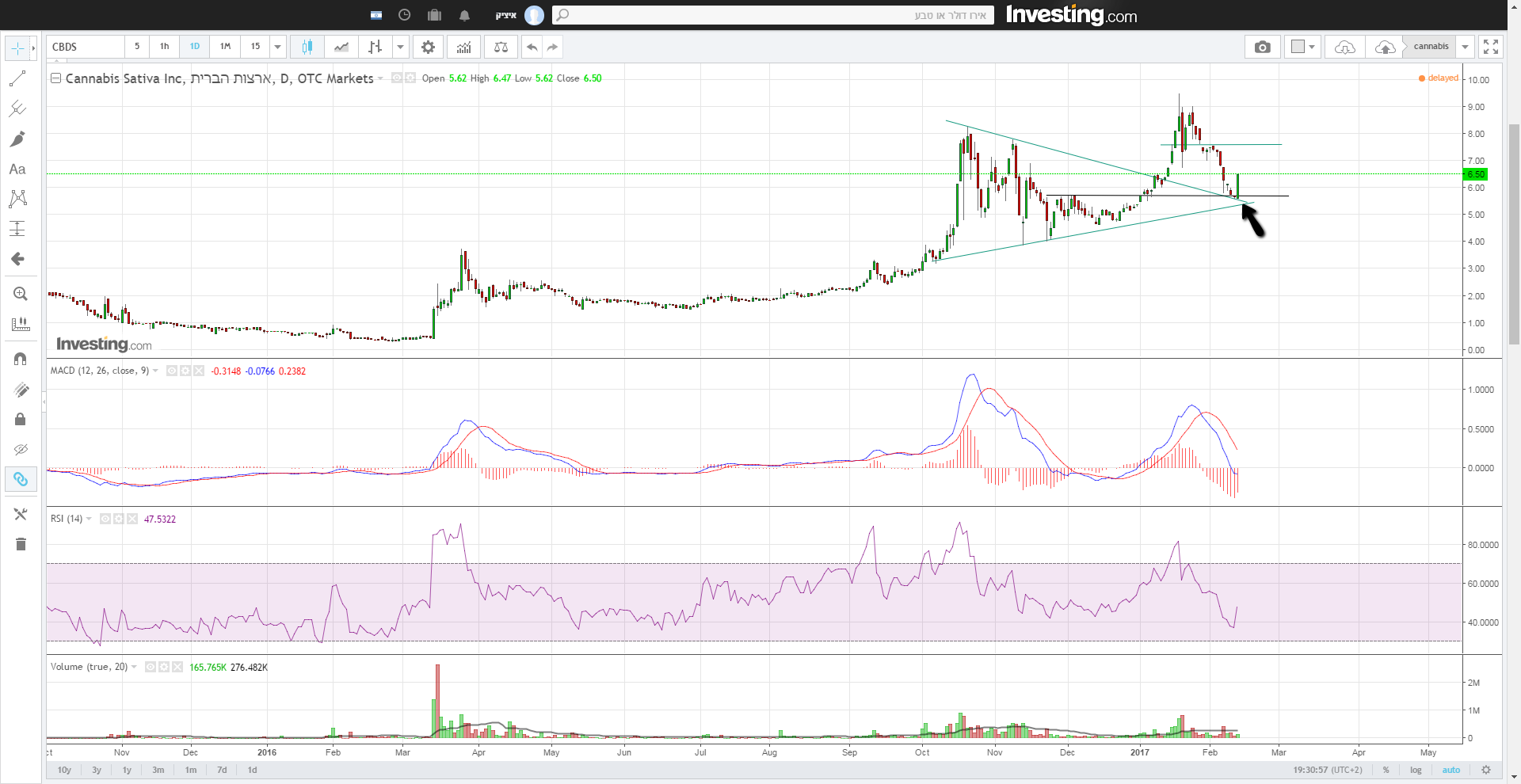The image size is (1521, 784).
Task: Toggle log scale mode
Action: pyautogui.click(x=1416, y=770)
